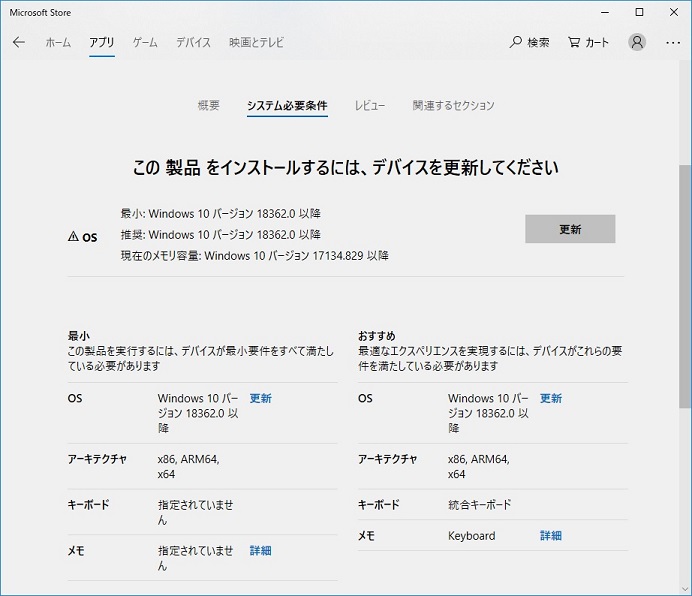This screenshot has height=596, width=692.
Task: Open the search magnifier icon
Action: [515, 42]
